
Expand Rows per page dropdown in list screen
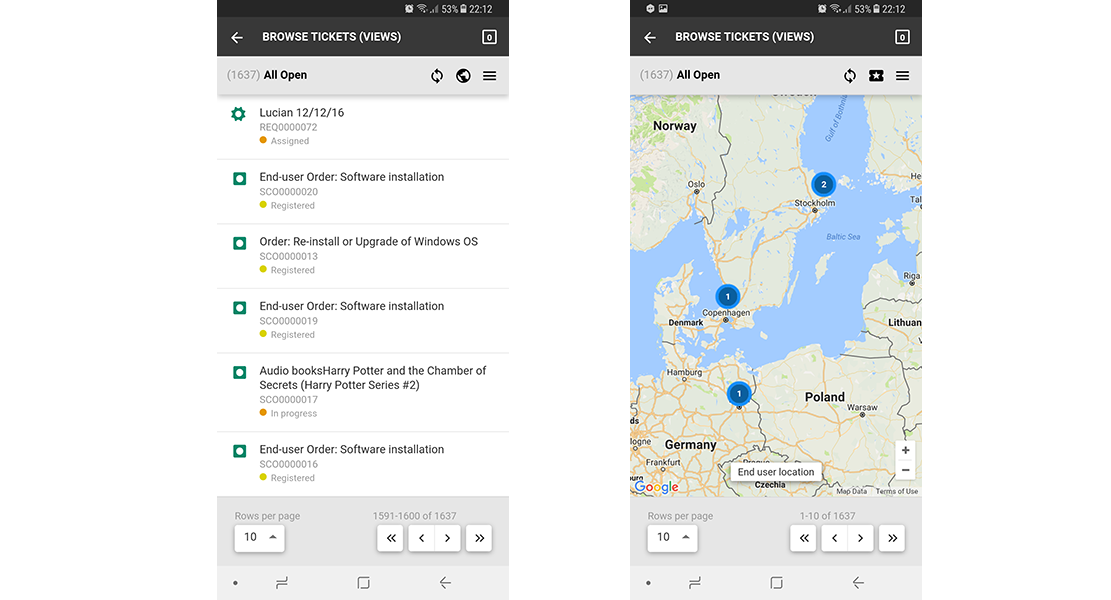coord(259,538)
